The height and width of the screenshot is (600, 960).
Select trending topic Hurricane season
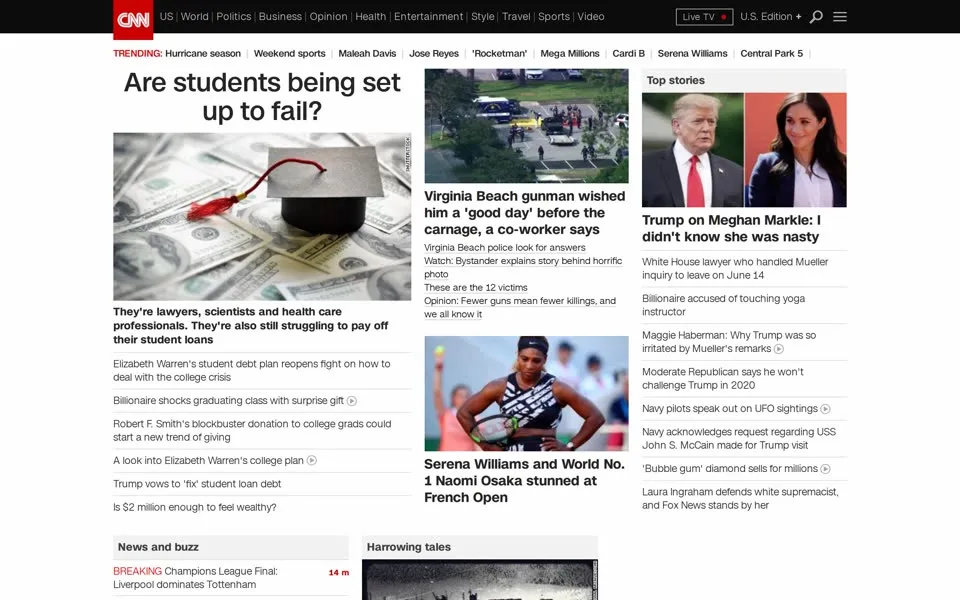pos(203,54)
